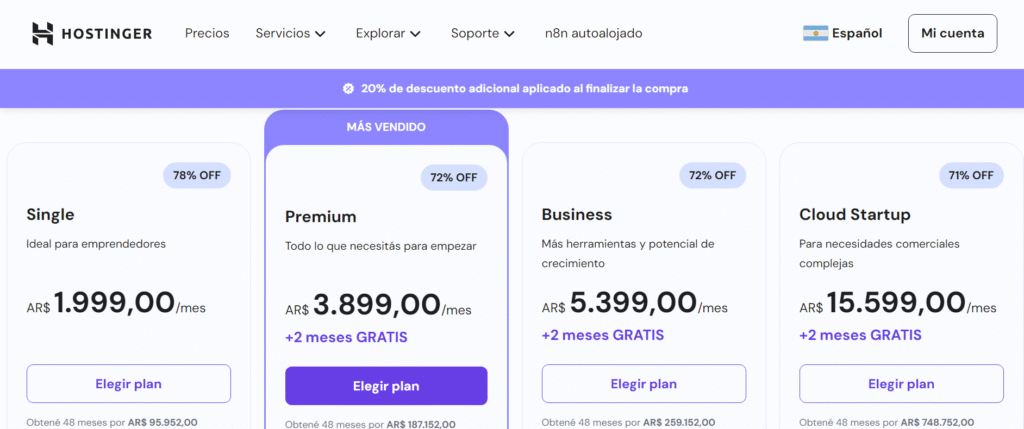This screenshot has height=429, width=1024.
Task: Open the Precios menu item
Action: click(207, 33)
